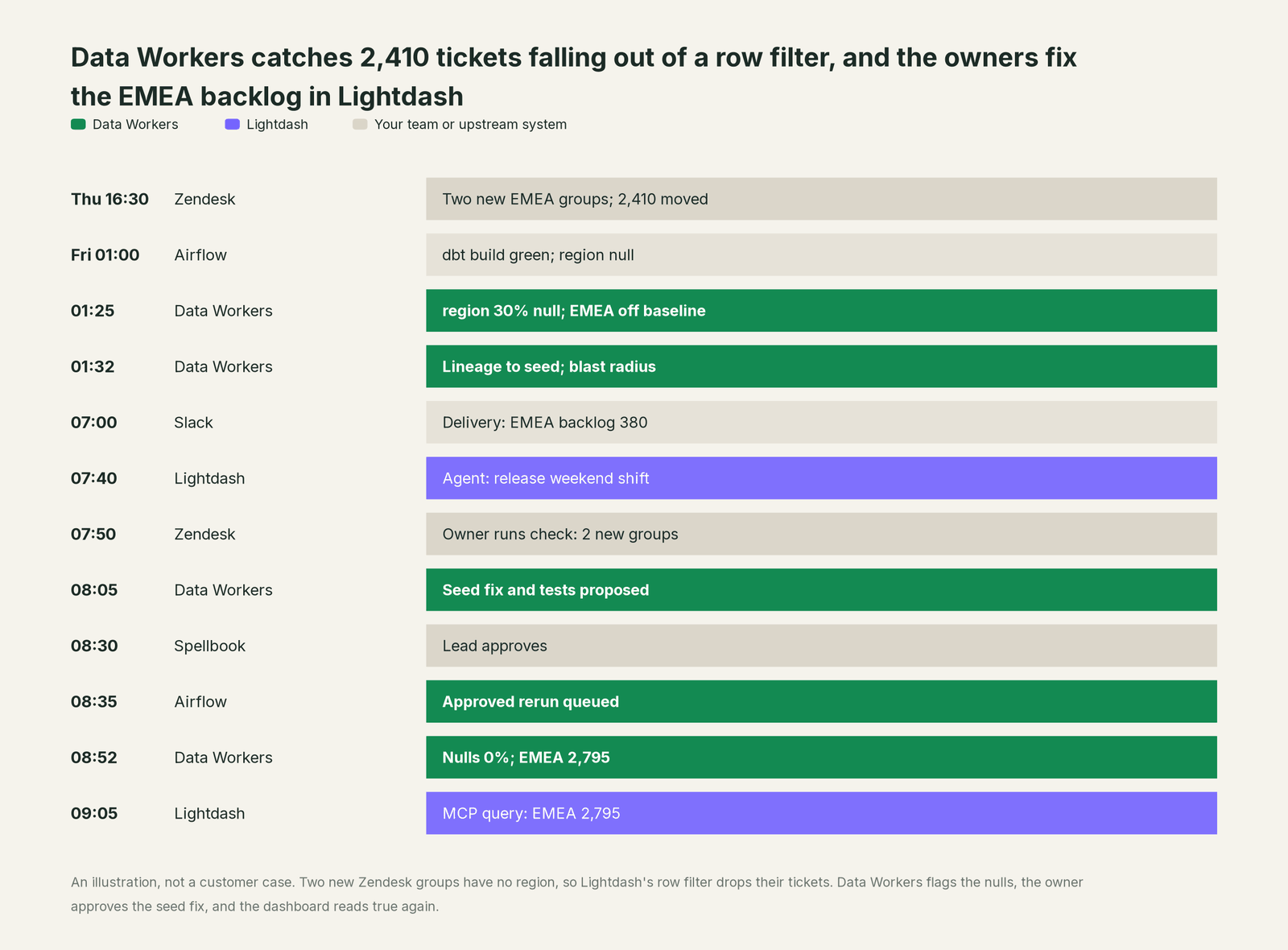
Task: Select the 'Delivery: EMEA backlog 380' bar
Action: (x=821, y=422)
